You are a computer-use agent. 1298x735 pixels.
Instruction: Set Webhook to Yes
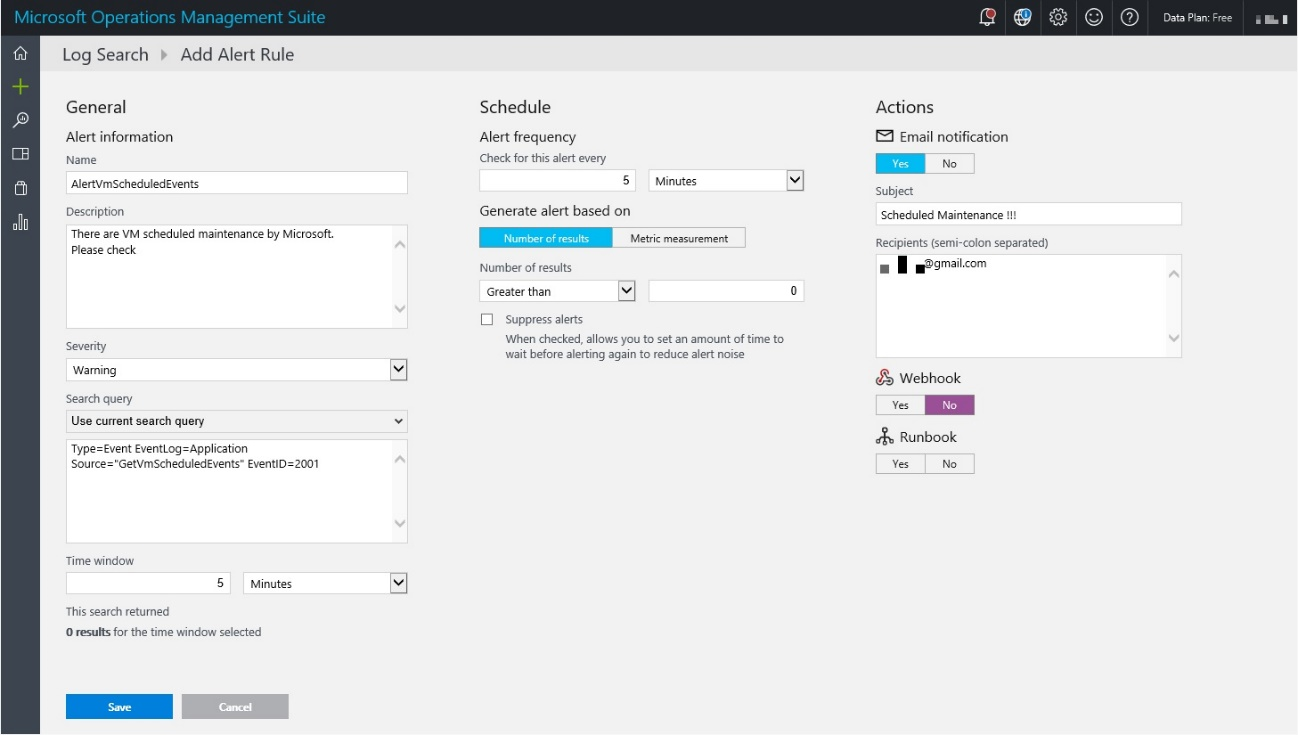click(900, 405)
